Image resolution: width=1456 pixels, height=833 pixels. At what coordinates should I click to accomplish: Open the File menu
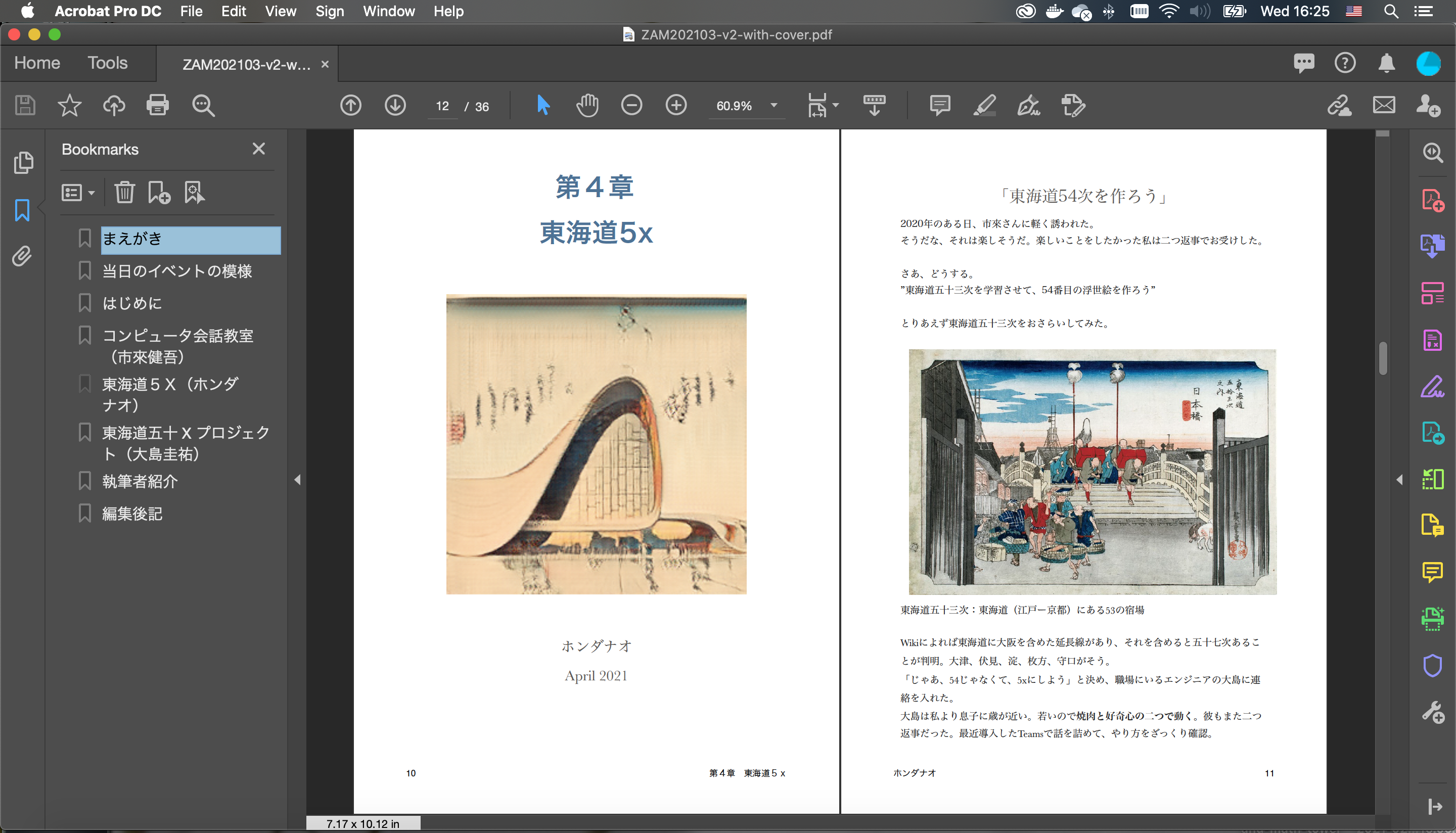pyautogui.click(x=191, y=12)
